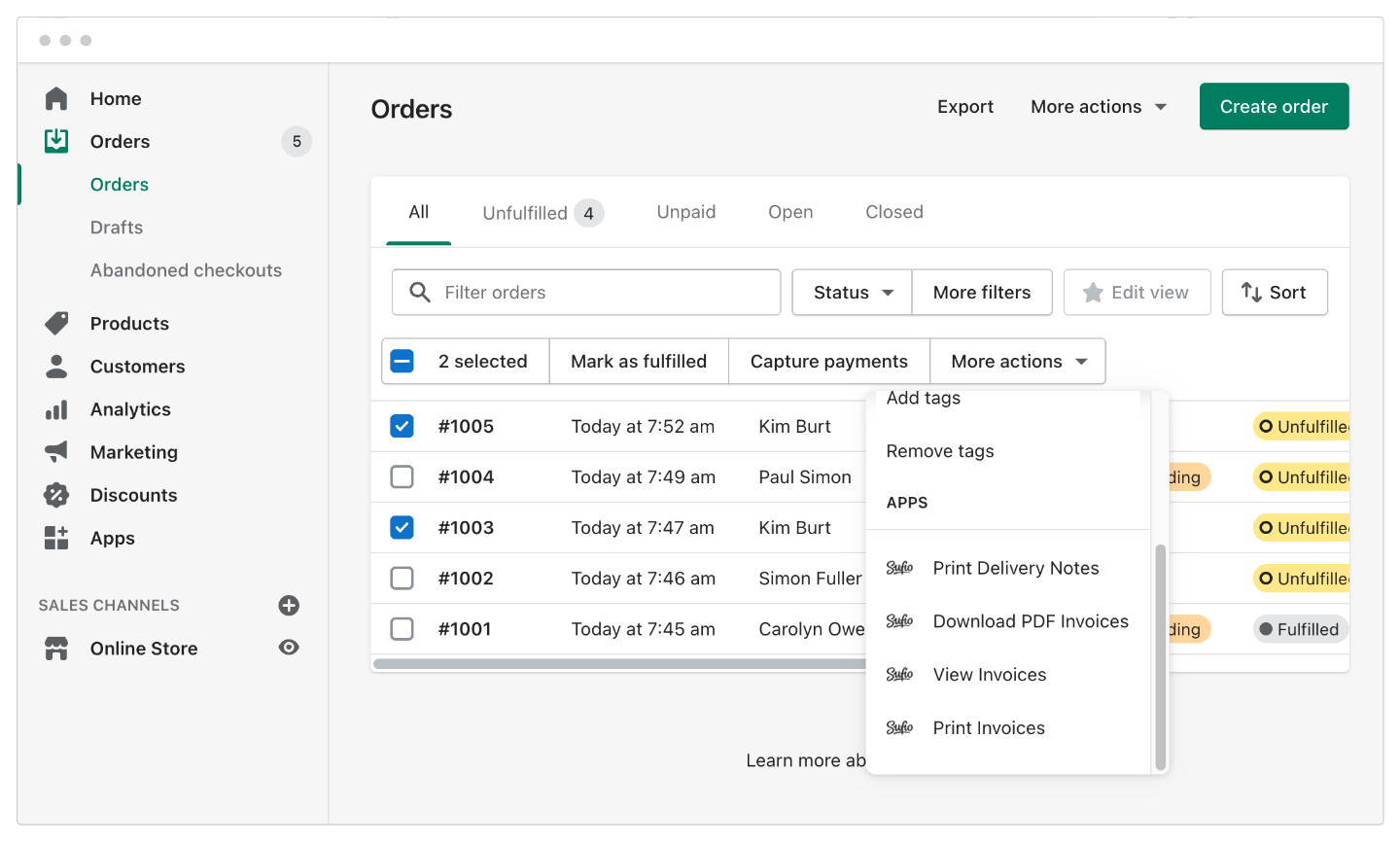This screenshot has width=1400, height=844.
Task: Open Products from the sidebar icon
Action: coord(55,323)
